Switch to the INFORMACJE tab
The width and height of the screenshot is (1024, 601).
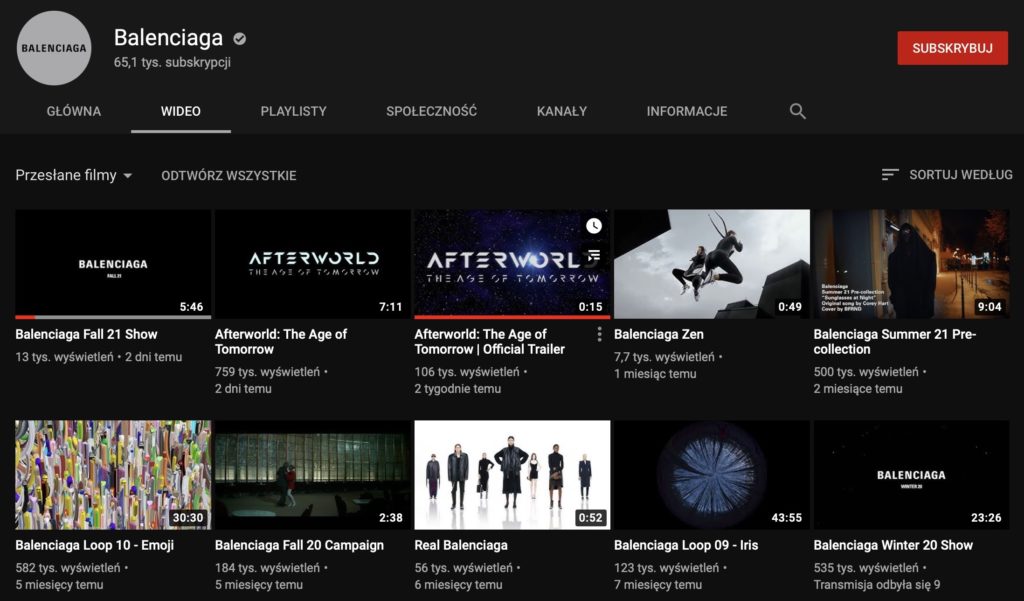[687, 111]
